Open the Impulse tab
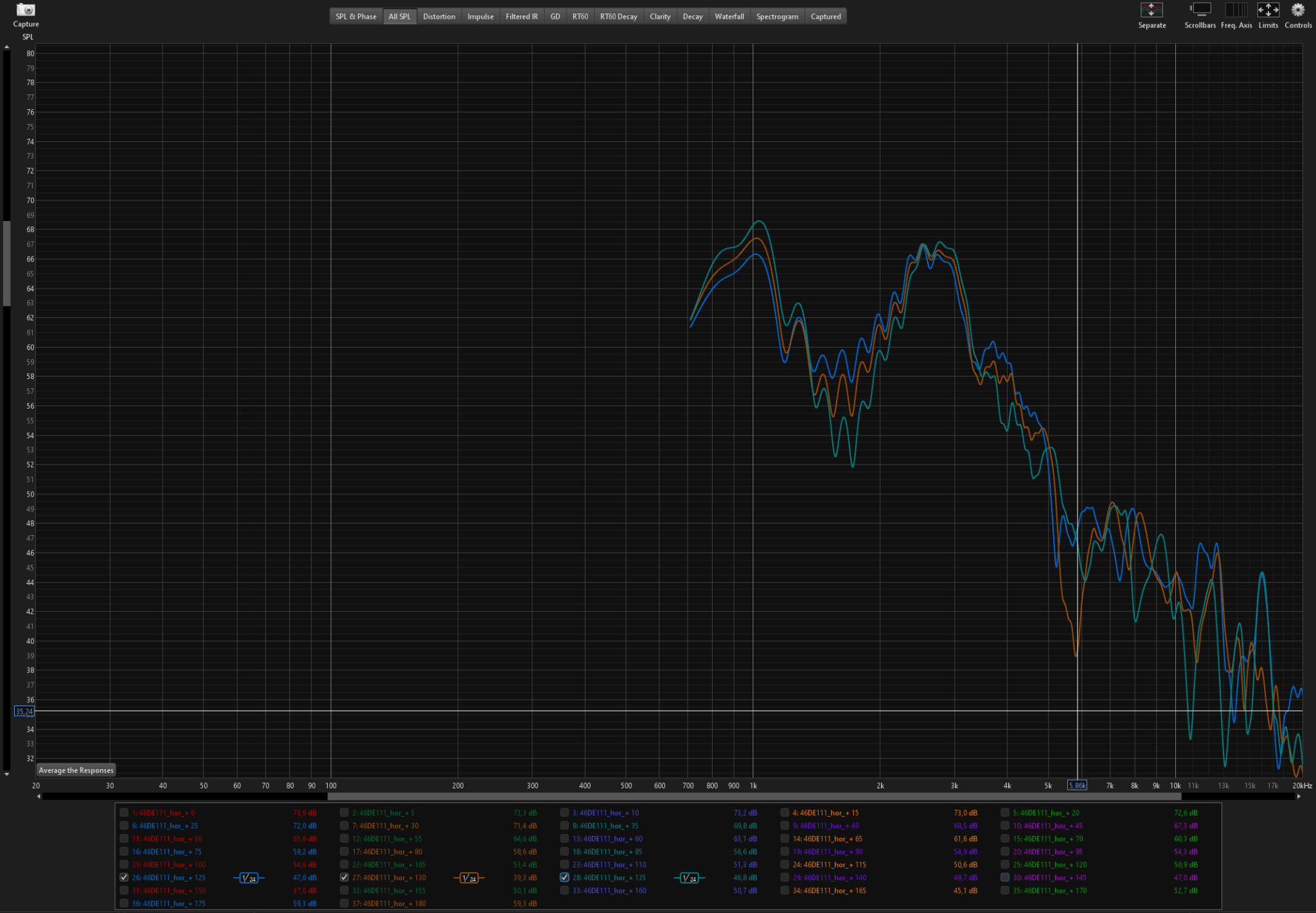 480,17
